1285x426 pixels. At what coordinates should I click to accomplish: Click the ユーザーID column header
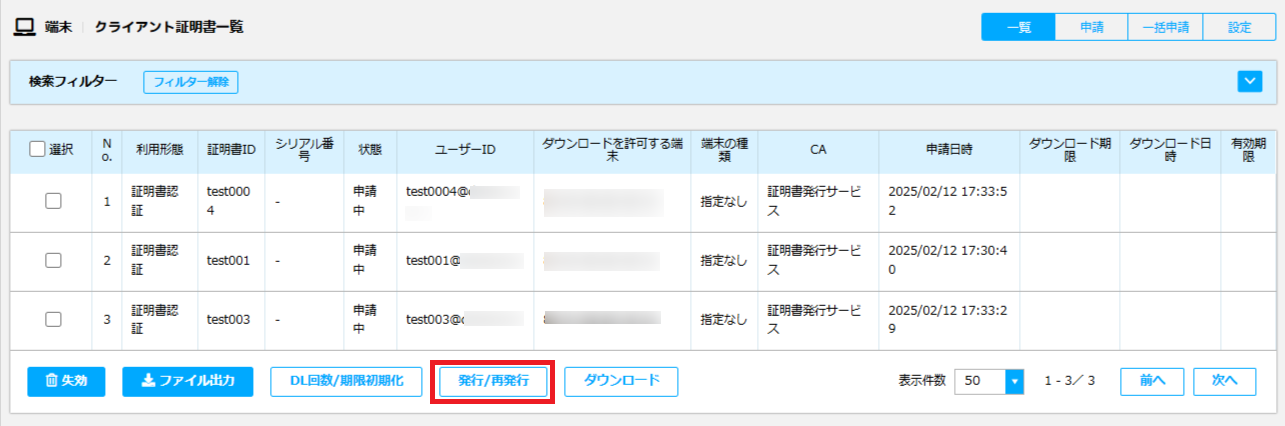point(466,149)
